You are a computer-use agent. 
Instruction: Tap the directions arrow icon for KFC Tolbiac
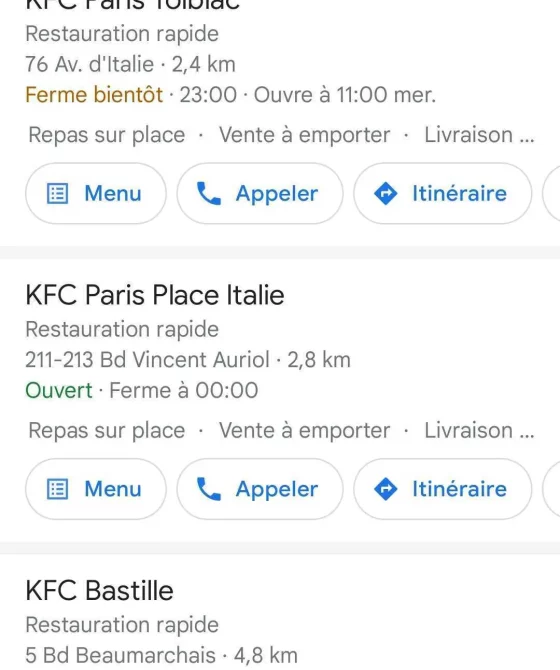click(x=385, y=194)
